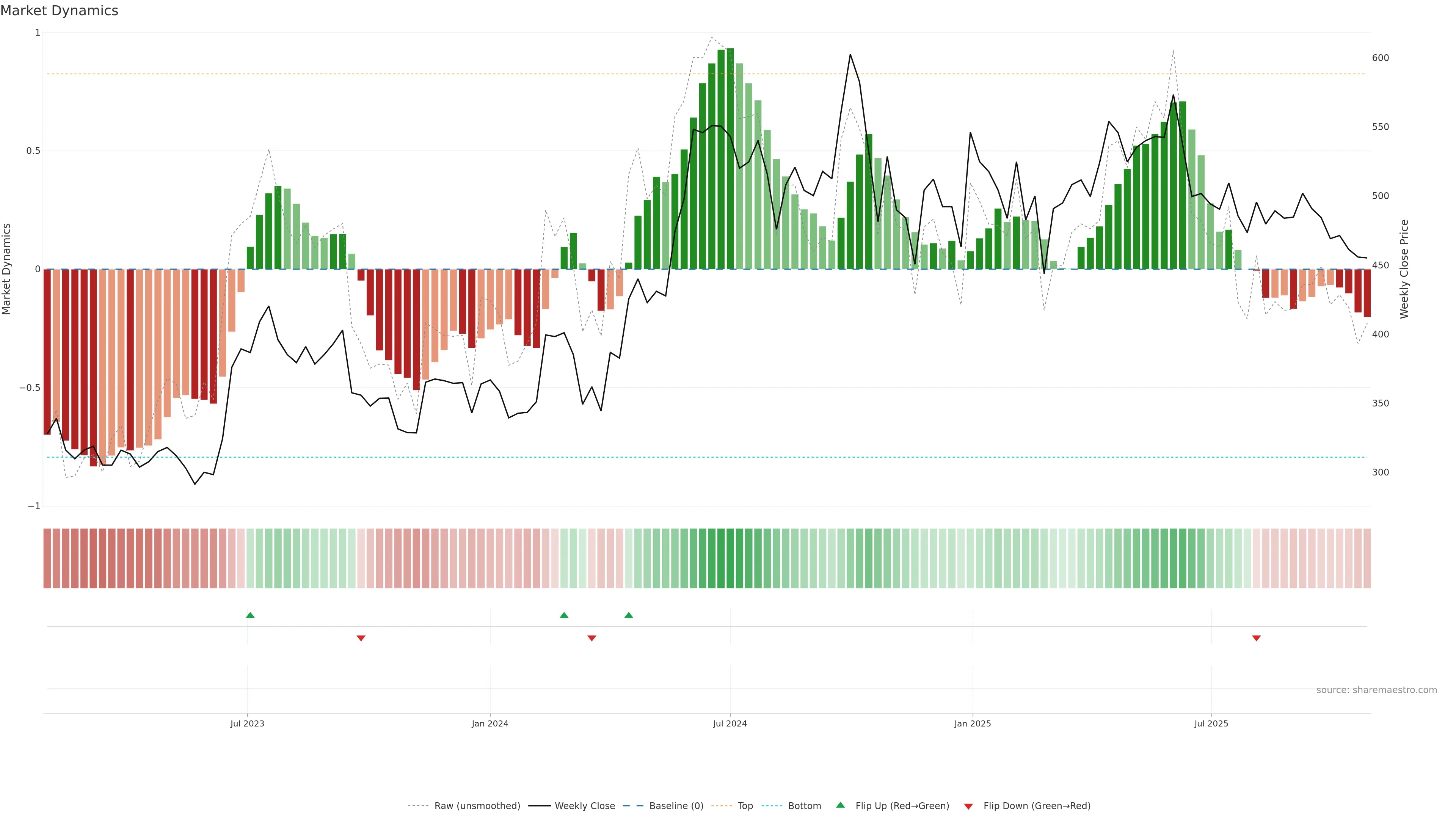Click the Bottom legend entry
This screenshot has width=1456, height=819.
tap(804, 806)
